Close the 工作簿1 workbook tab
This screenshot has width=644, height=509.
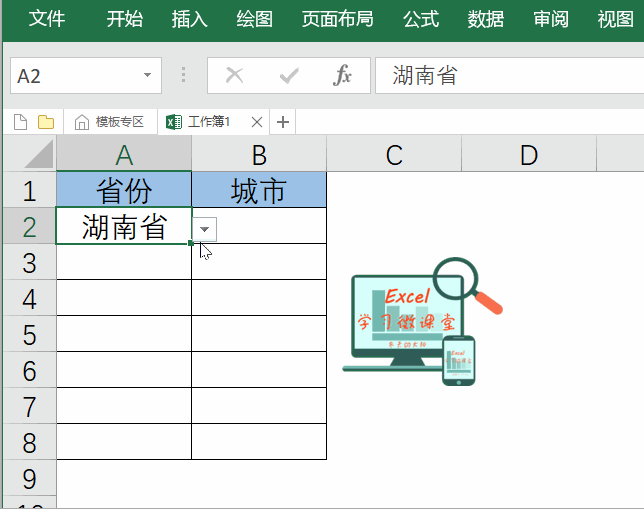(257, 122)
